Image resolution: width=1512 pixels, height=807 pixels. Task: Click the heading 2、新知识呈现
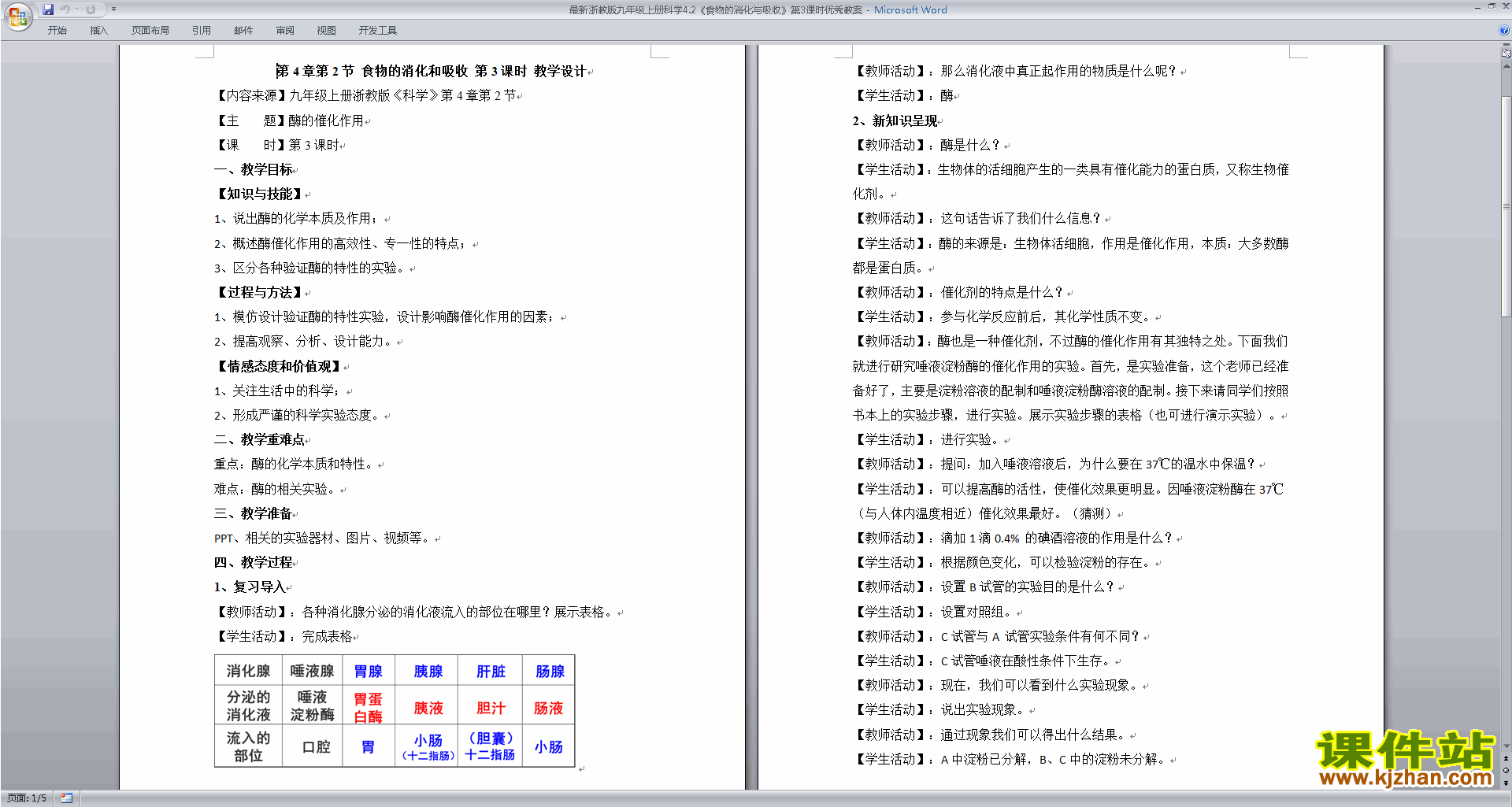[x=895, y=120]
